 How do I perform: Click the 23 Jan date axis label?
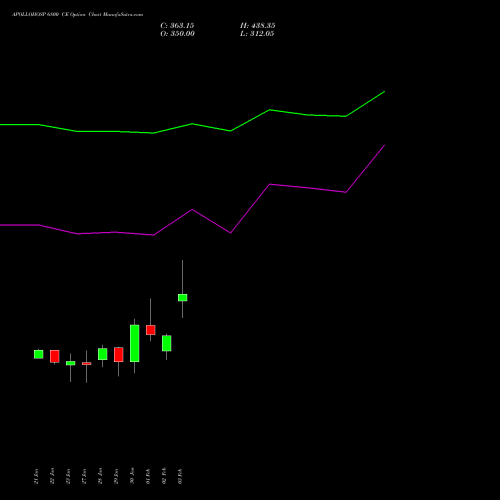[x=68, y=476]
